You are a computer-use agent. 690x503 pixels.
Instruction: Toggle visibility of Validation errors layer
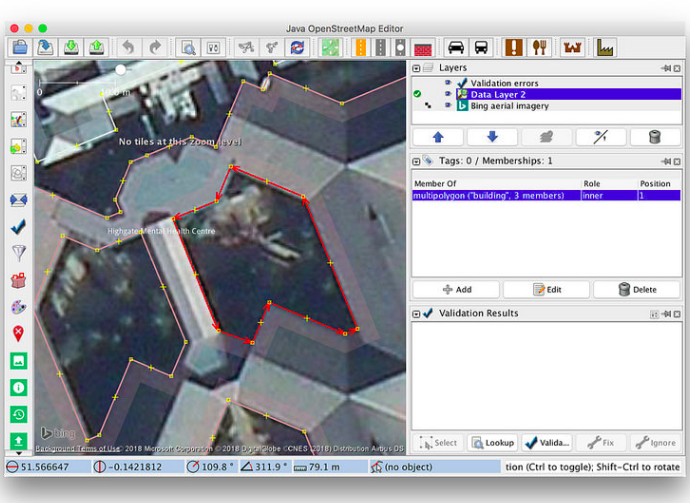coord(448,83)
